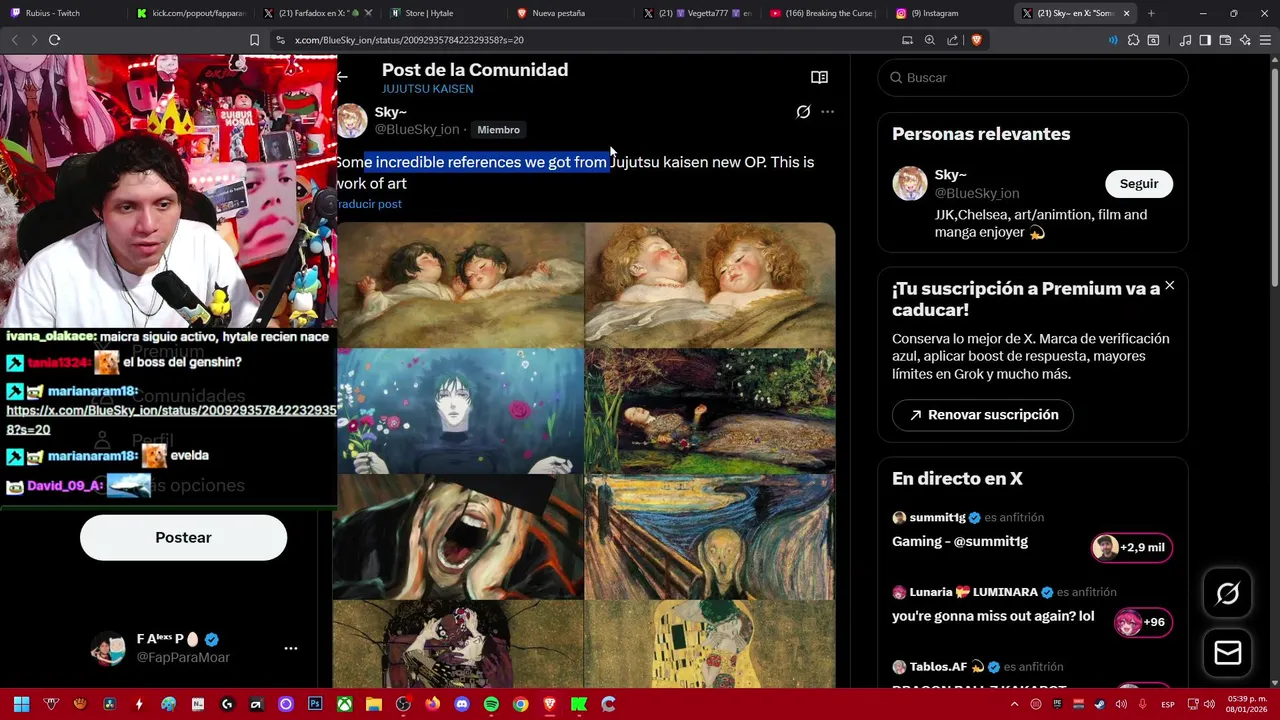Open Sky~'s post avatar
The height and width of the screenshot is (720, 1280).
coord(351,120)
